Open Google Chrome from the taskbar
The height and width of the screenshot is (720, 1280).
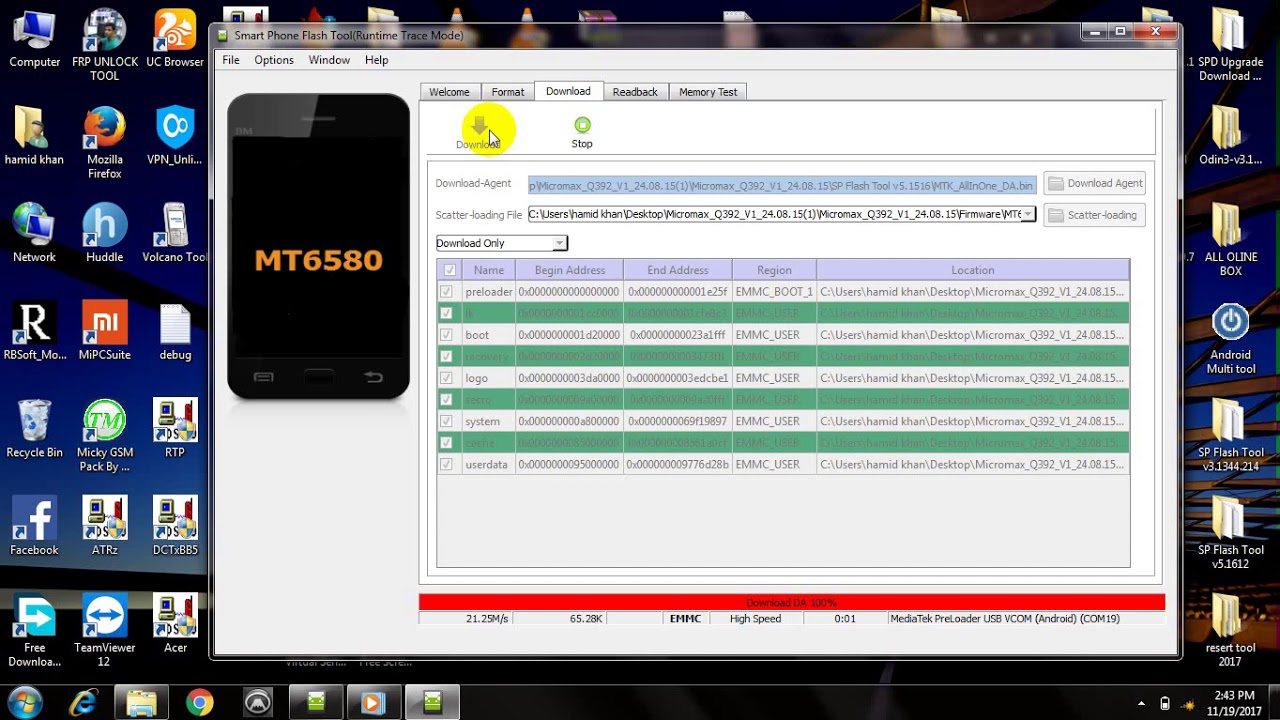pyautogui.click(x=199, y=703)
